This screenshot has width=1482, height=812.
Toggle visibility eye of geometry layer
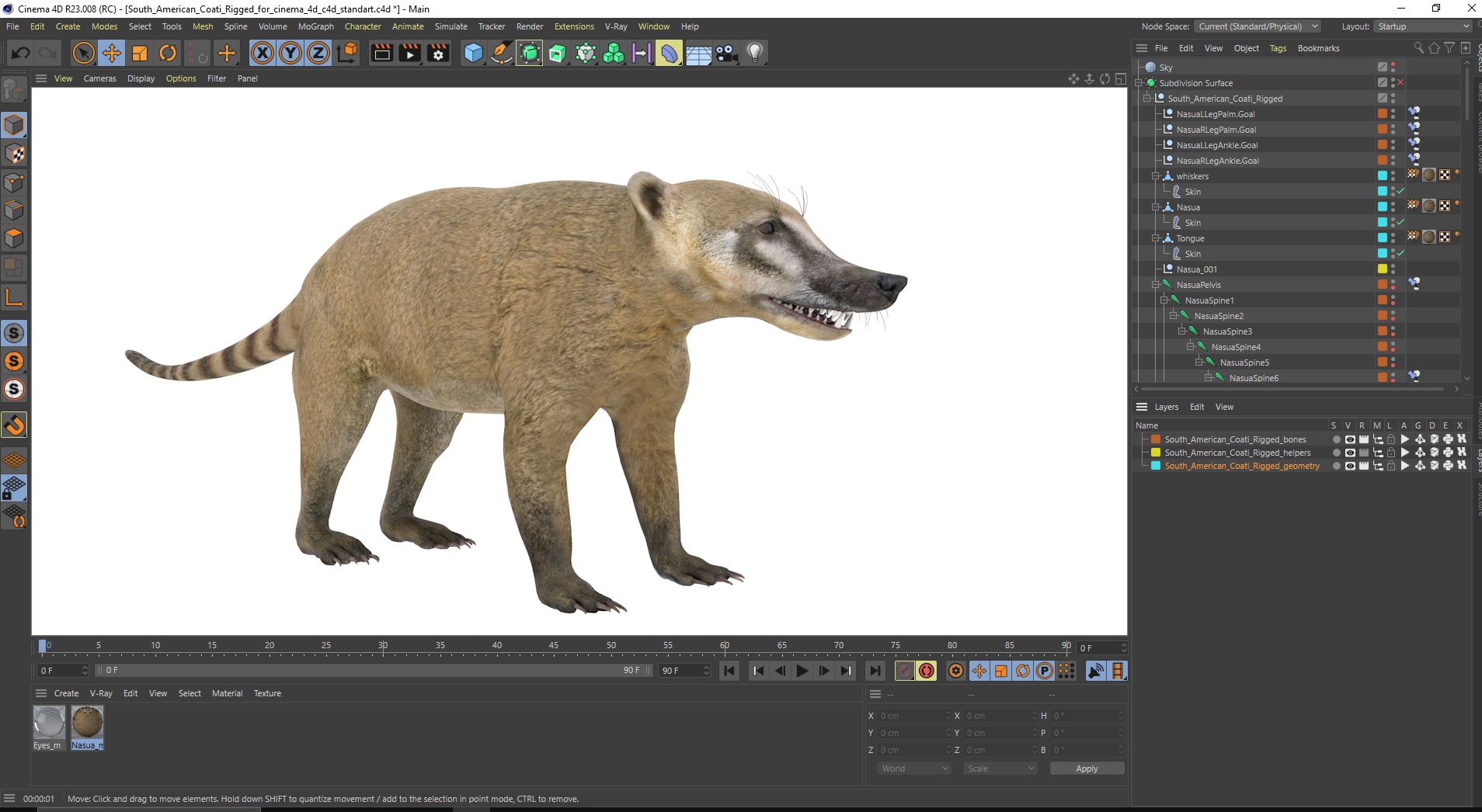(x=1350, y=466)
